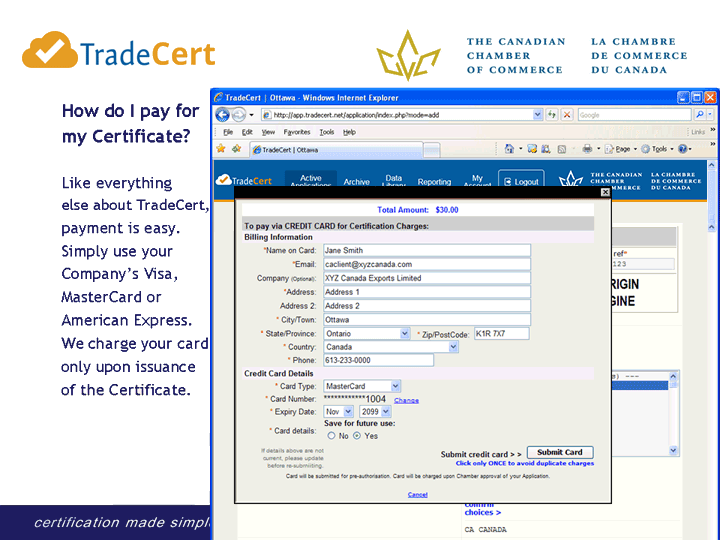
Task: Open the Print options dropdown arrow
Action: pos(598,149)
